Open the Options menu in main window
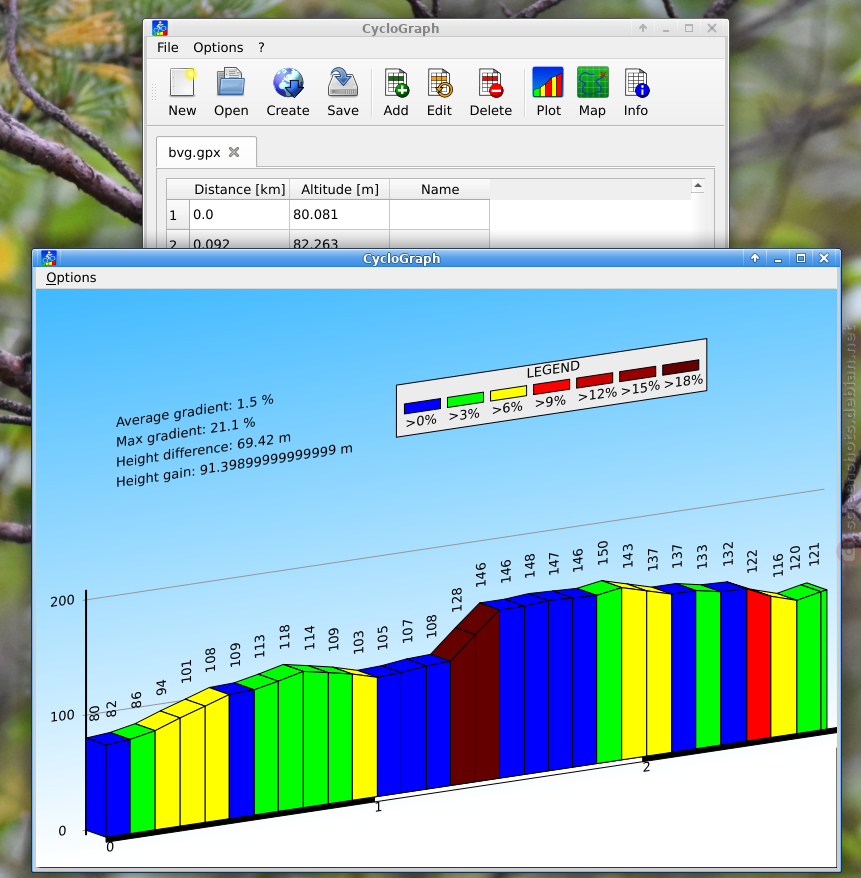The height and width of the screenshot is (878, 861). click(218, 48)
